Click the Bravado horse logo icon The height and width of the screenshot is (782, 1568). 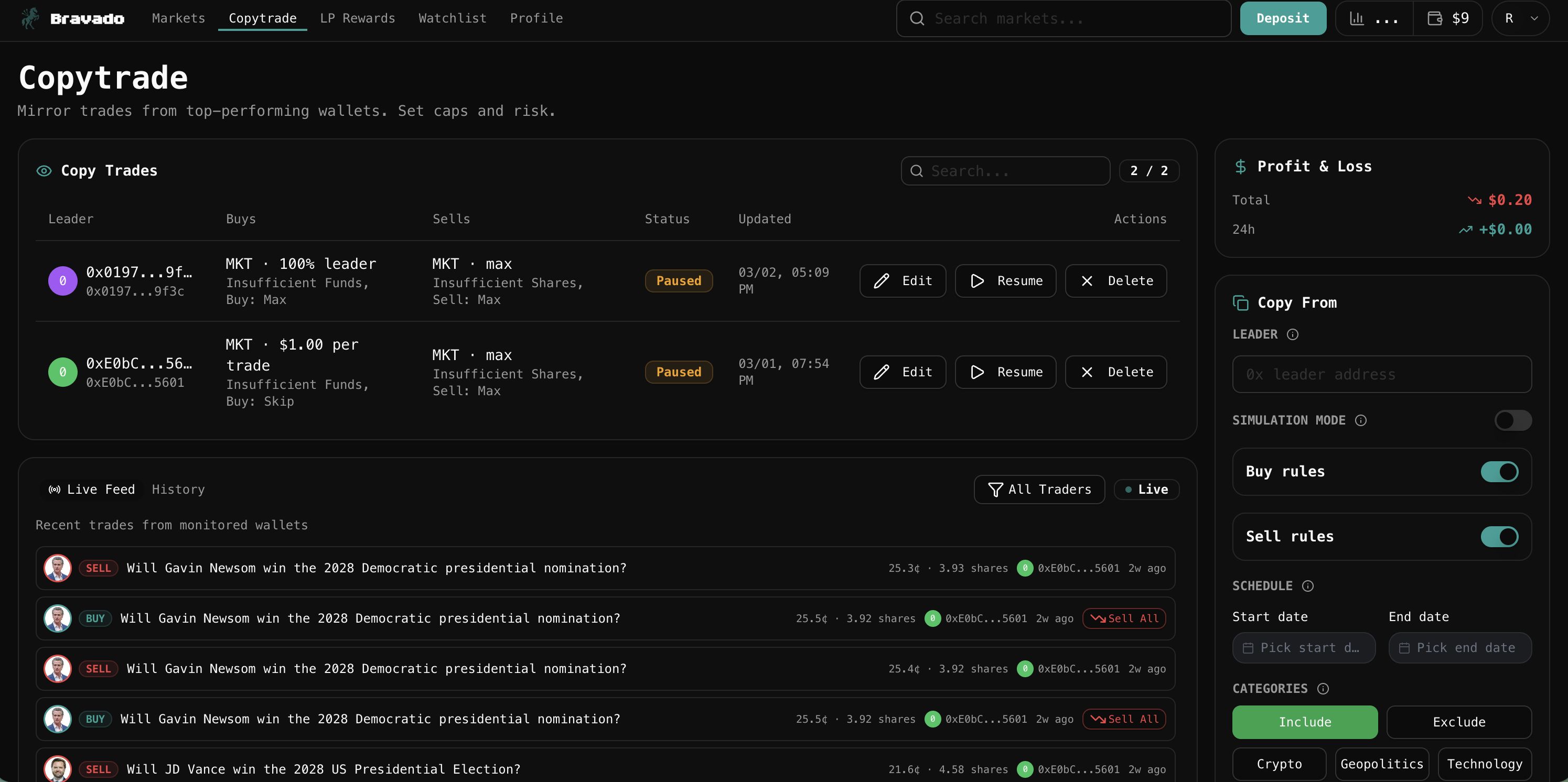click(29, 18)
